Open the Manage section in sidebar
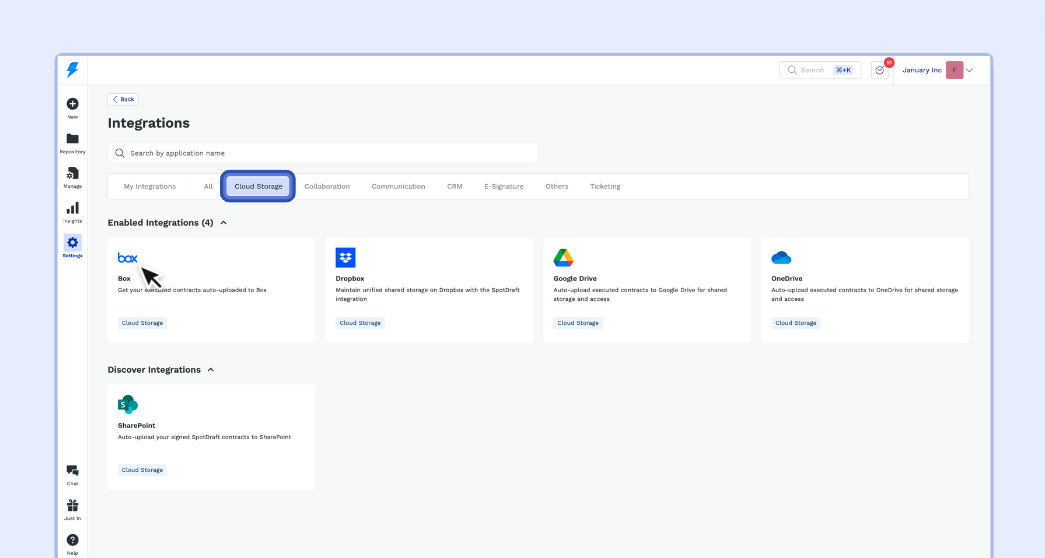Screen dimensions: 1045x558 tap(72, 175)
